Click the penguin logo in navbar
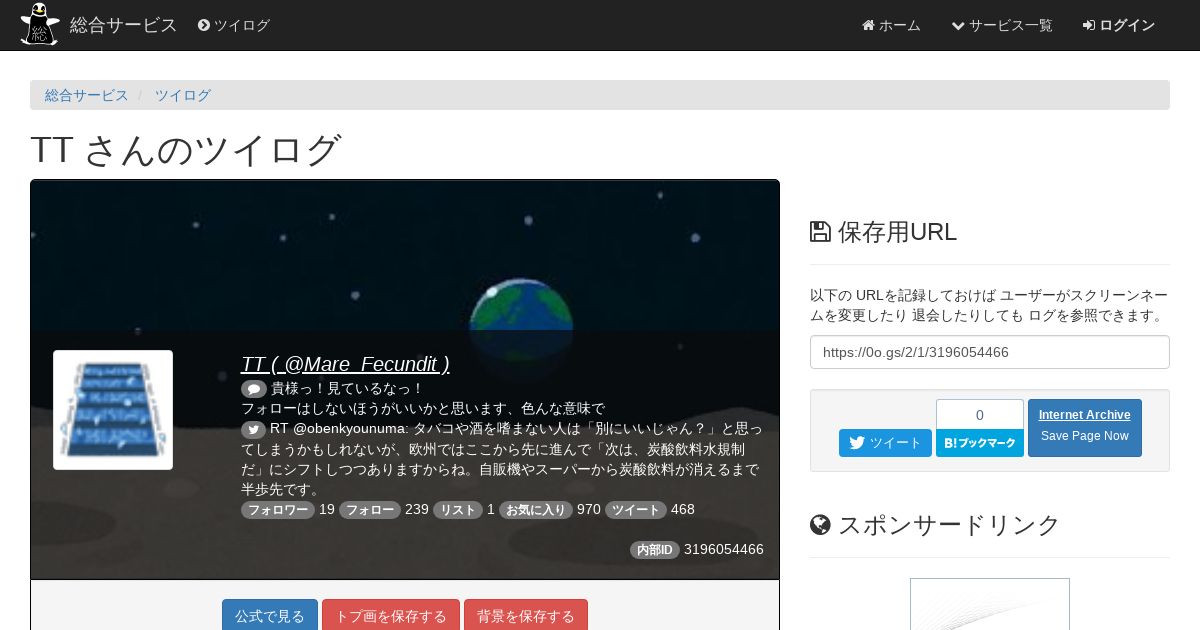Screen dimensions: 1200x630 coord(40,24)
